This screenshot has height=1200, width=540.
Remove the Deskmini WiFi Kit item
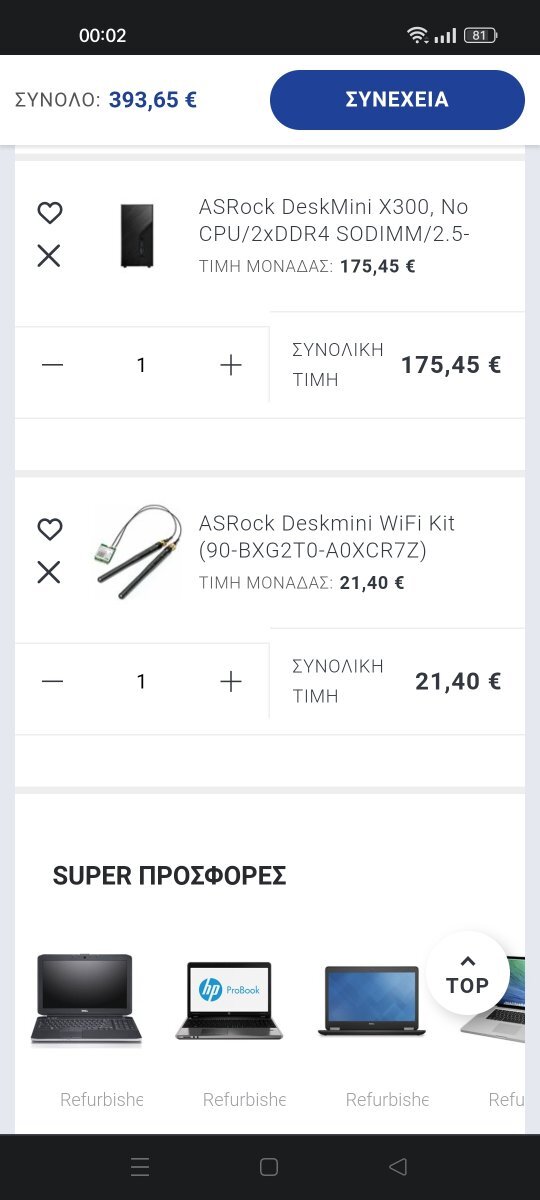point(49,572)
